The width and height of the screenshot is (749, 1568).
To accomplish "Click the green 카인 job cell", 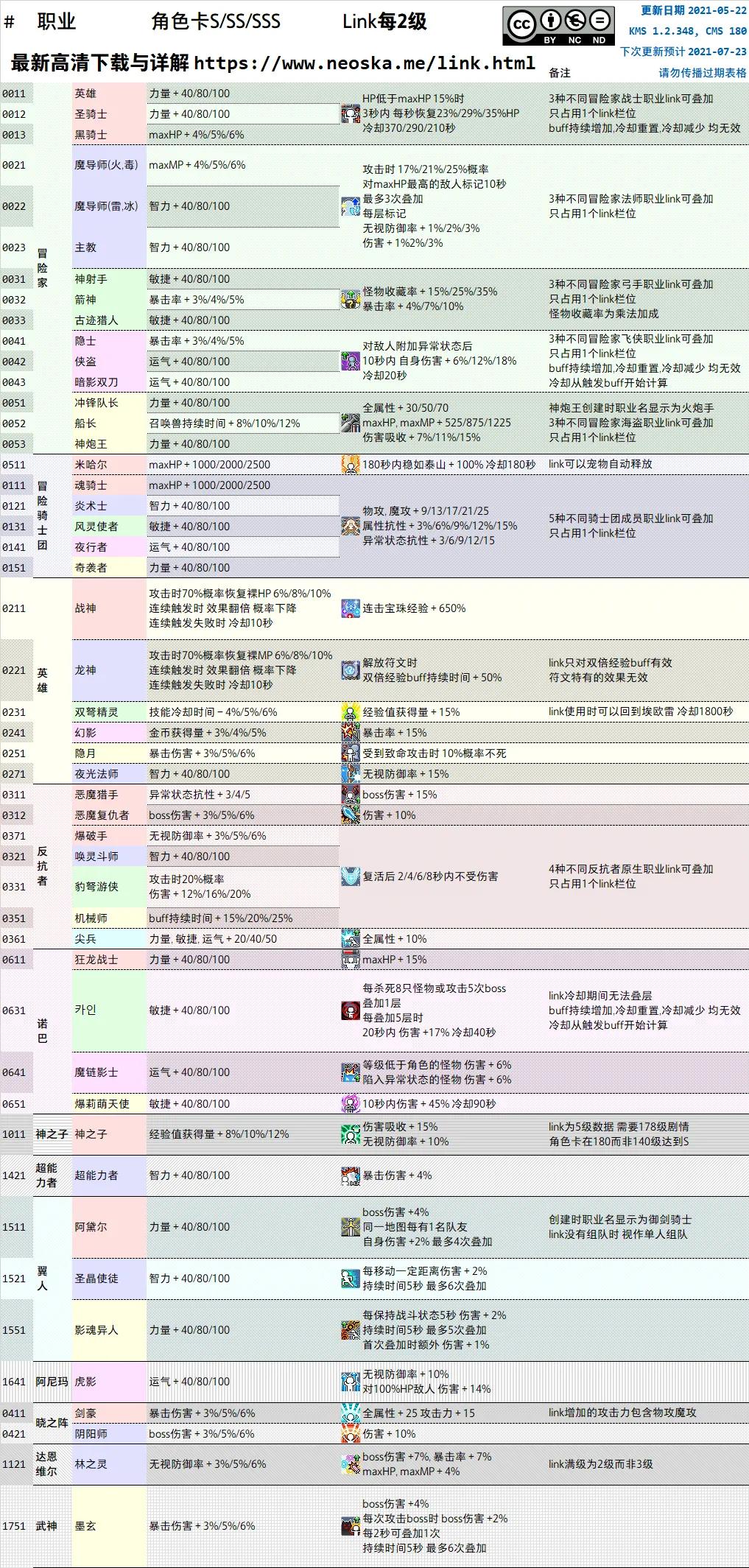I will click(109, 1010).
